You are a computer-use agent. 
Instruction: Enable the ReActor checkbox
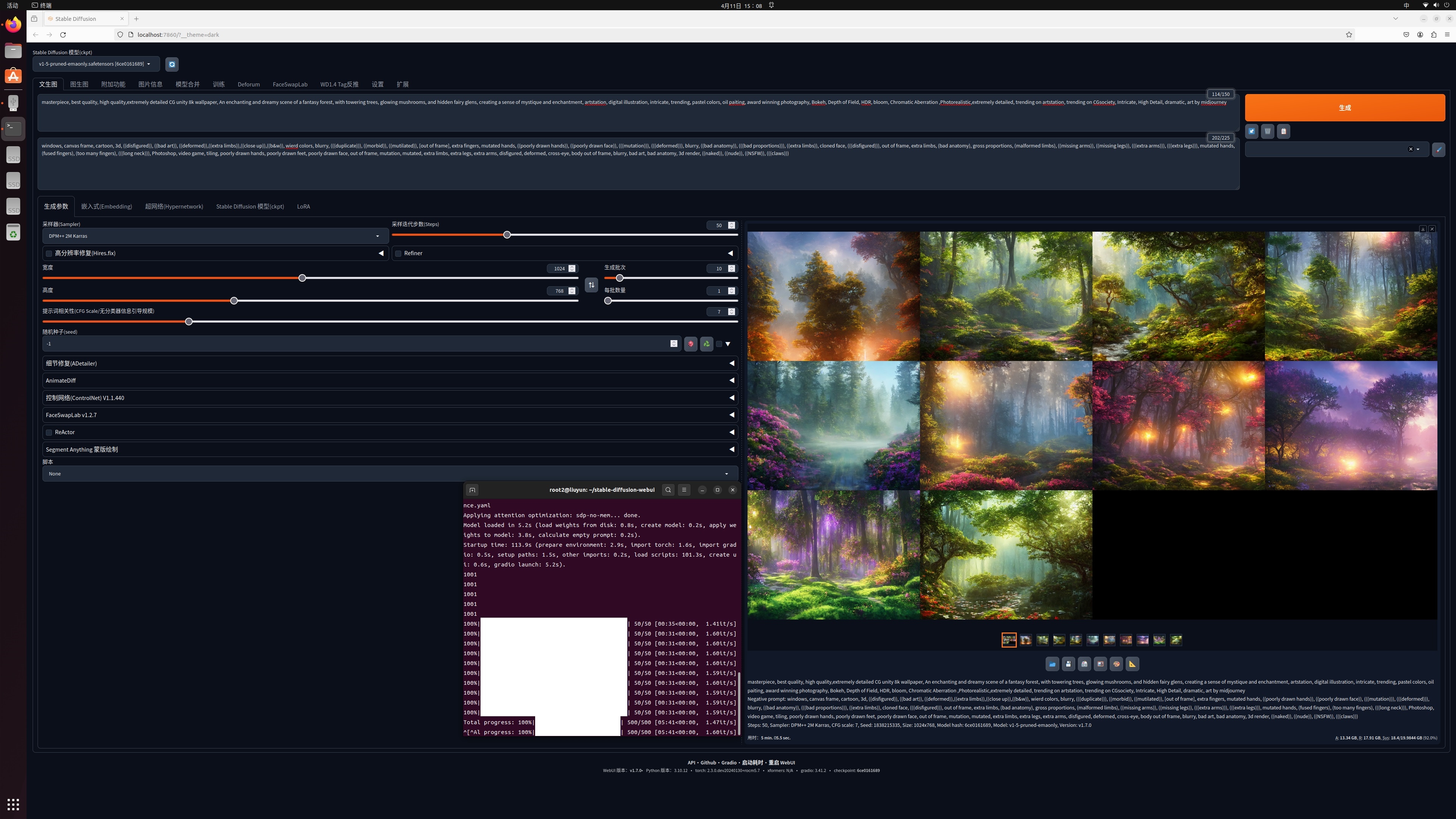click(x=49, y=432)
